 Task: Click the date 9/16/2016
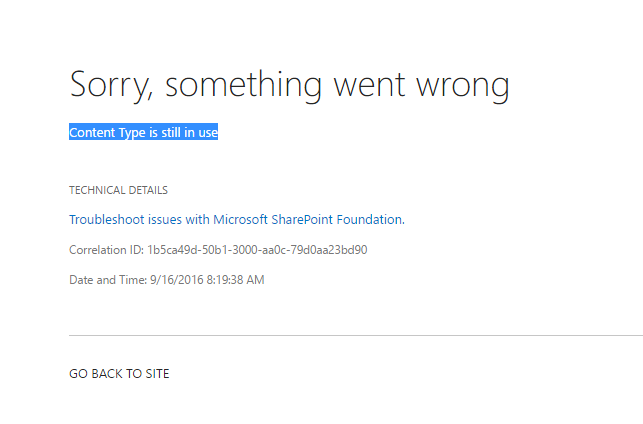point(177,280)
